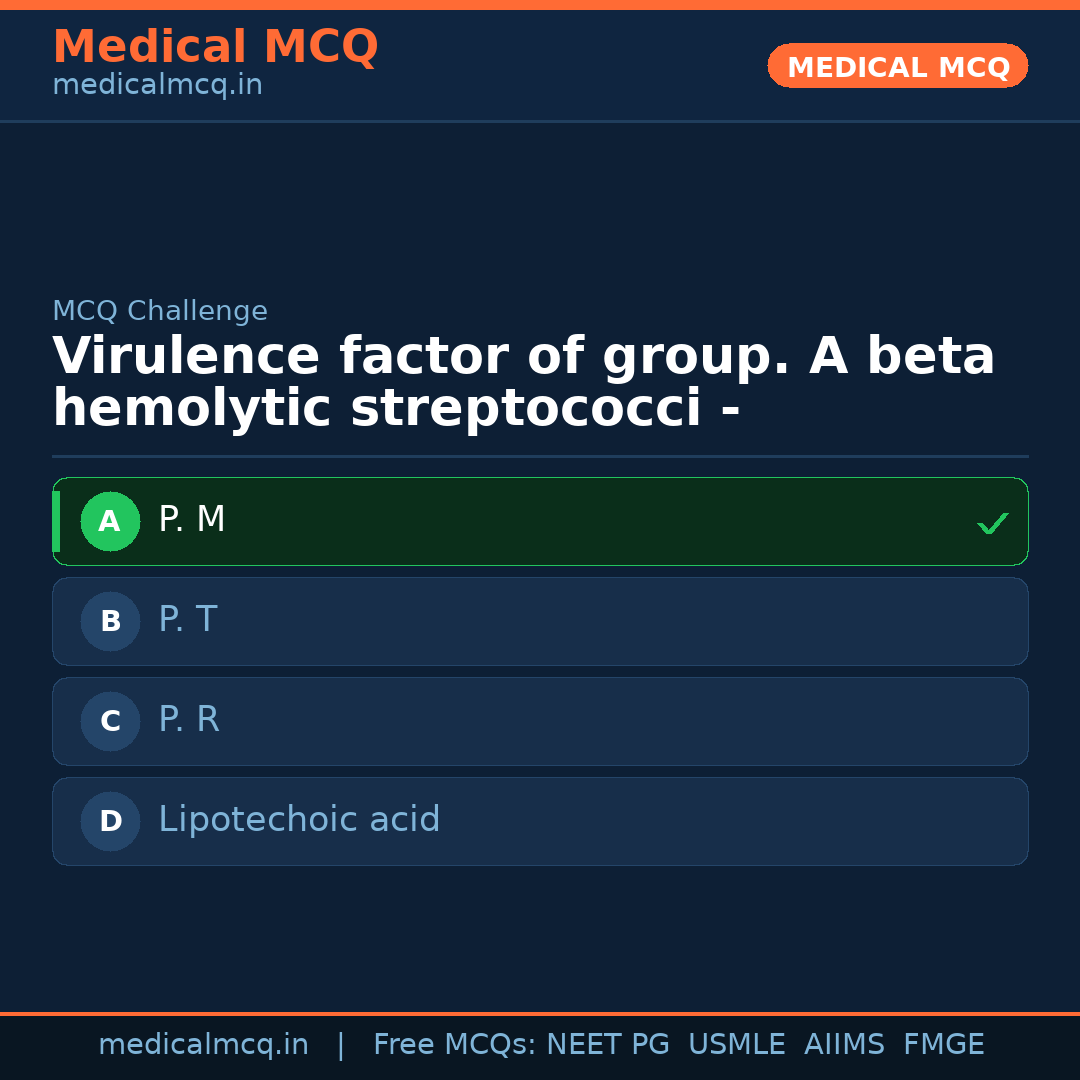Choose the "P. T" answer text

(188, 620)
